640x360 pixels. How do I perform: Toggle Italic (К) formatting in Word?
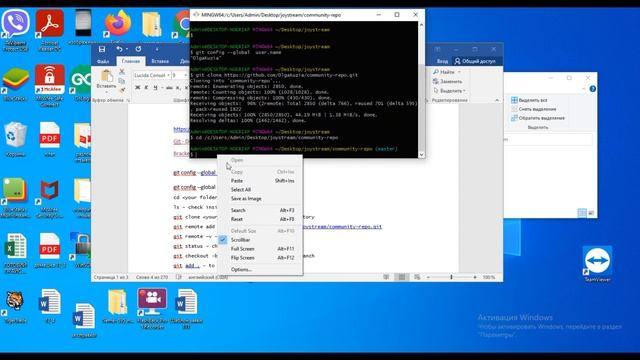click(x=146, y=88)
